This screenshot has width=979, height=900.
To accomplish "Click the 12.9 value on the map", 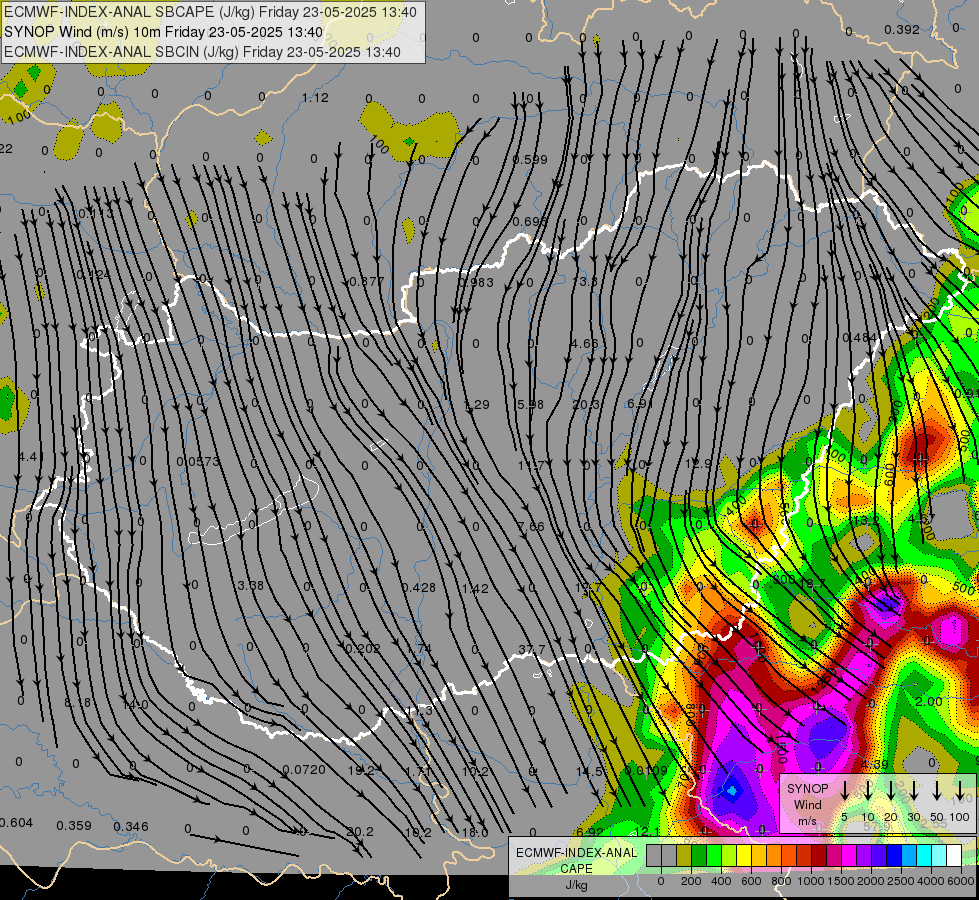I will [x=698, y=463].
